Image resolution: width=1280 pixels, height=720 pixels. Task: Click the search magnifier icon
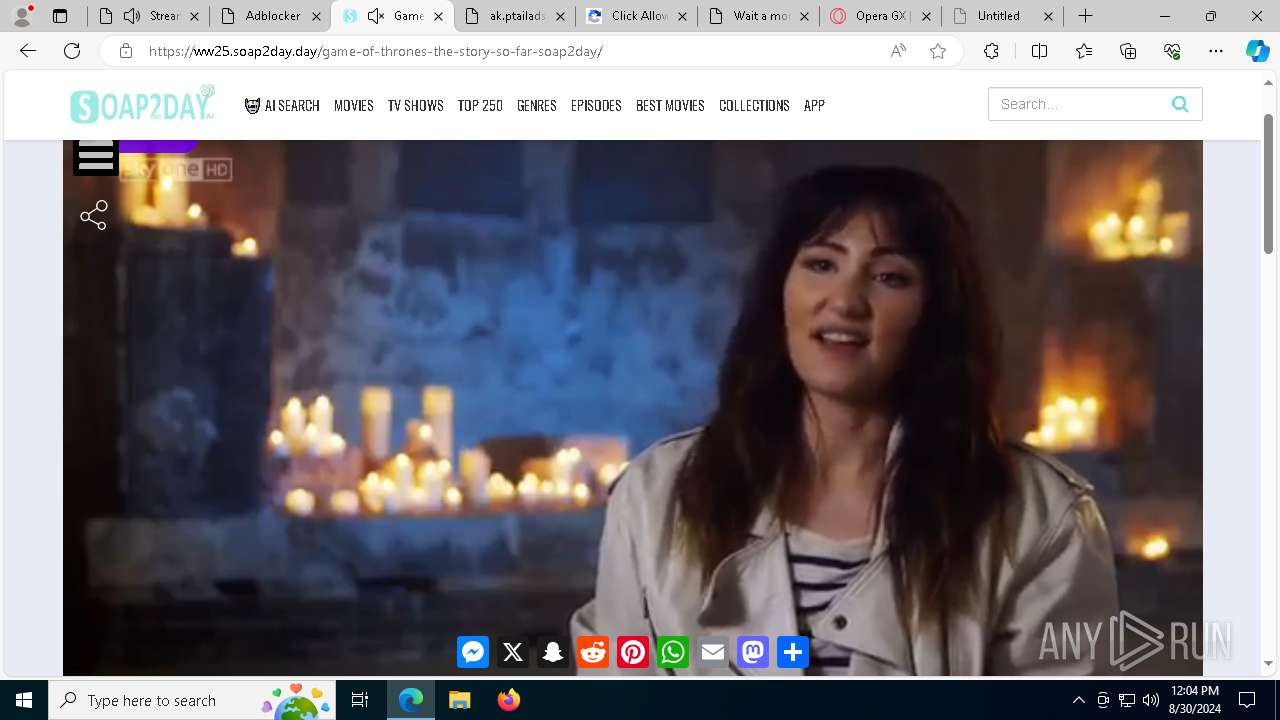(1180, 104)
